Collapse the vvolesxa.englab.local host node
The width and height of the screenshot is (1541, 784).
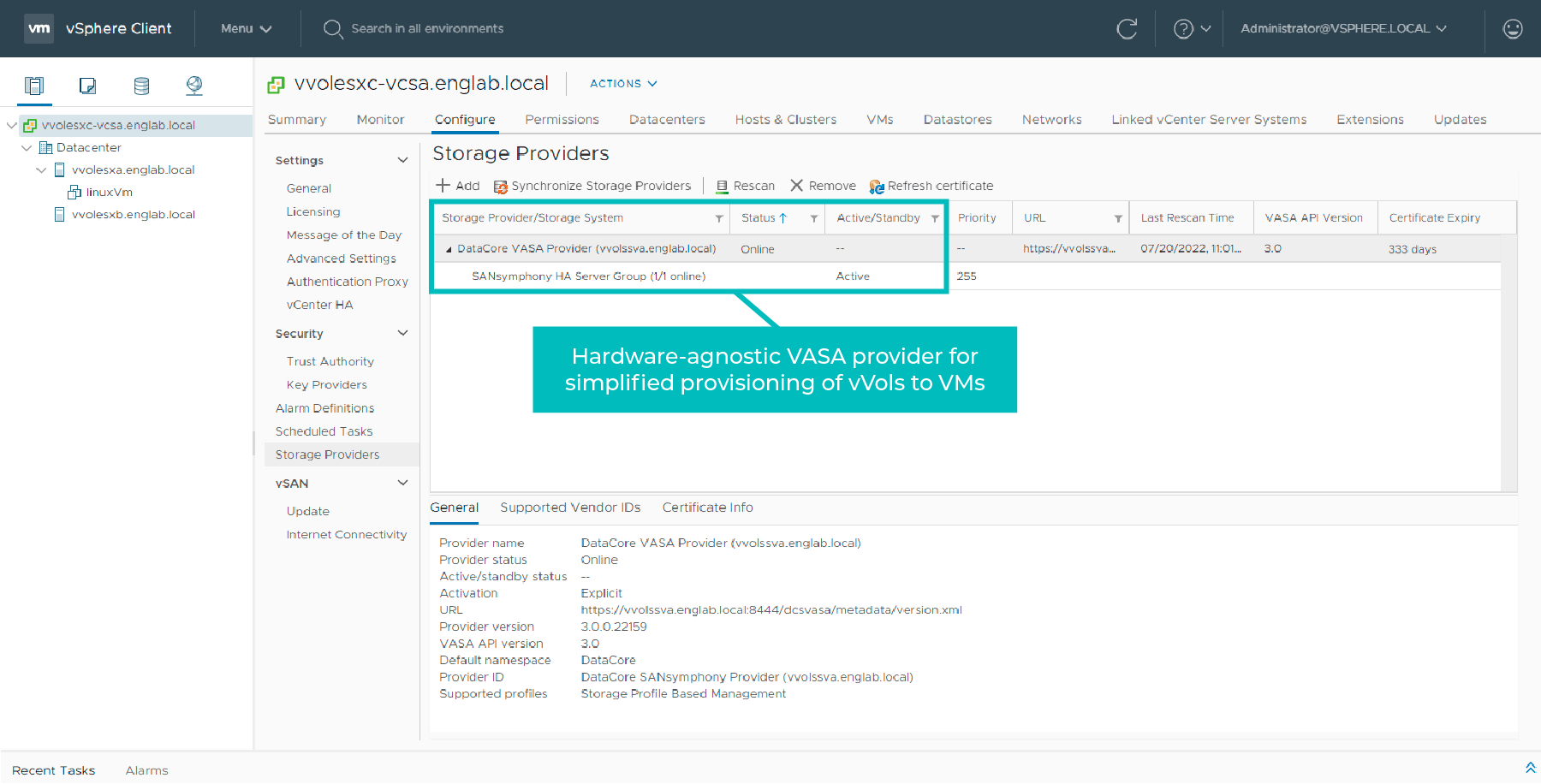pyautogui.click(x=41, y=170)
